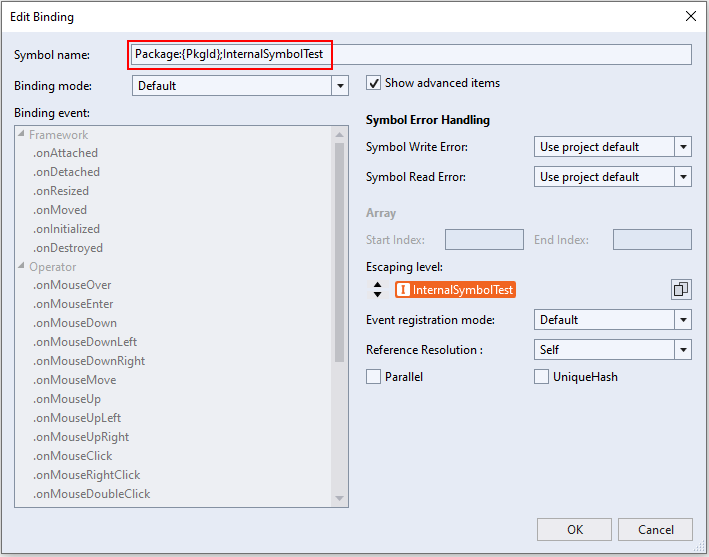Select the .onMouseClick event

73,456
